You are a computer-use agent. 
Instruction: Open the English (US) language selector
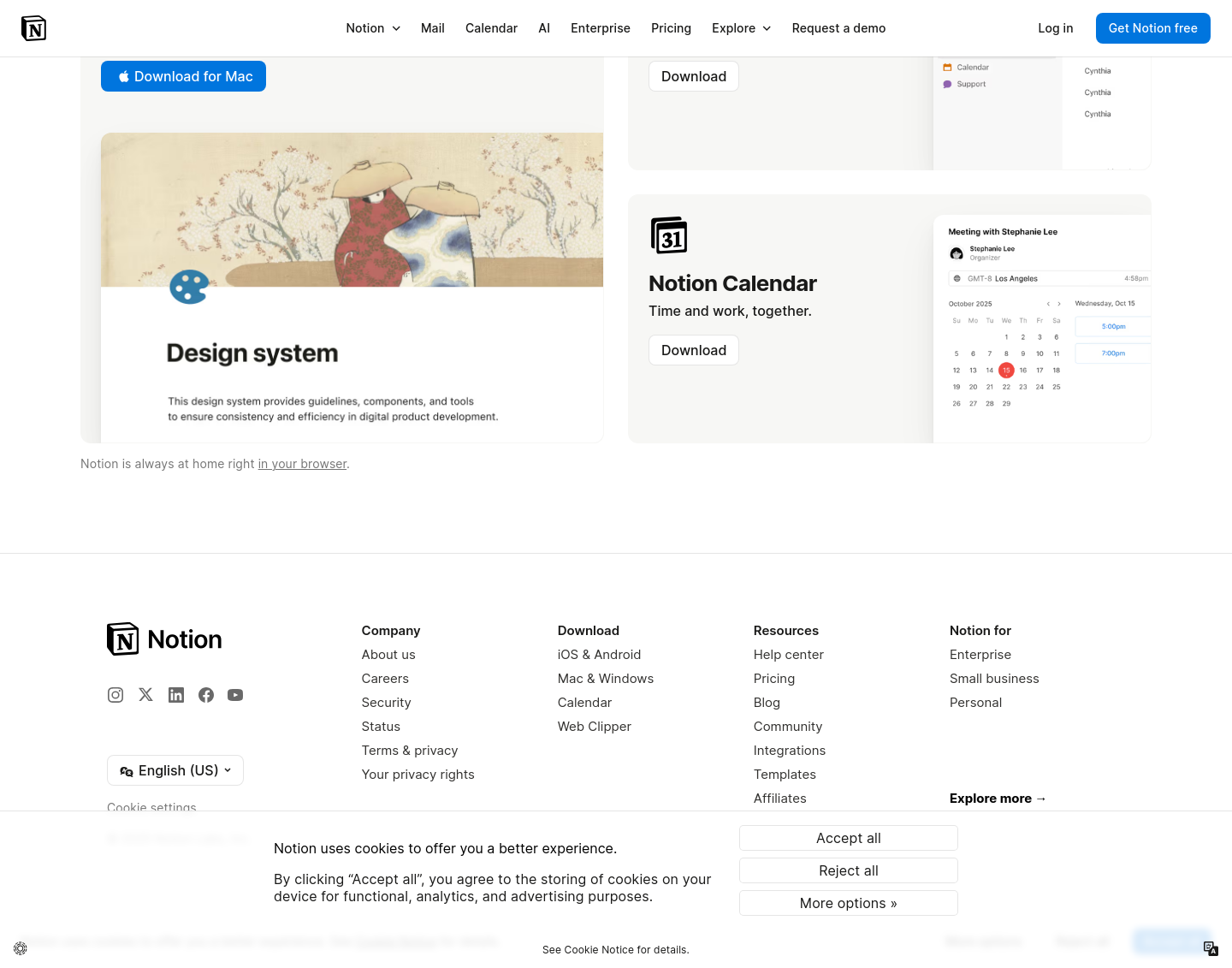[175, 770]
